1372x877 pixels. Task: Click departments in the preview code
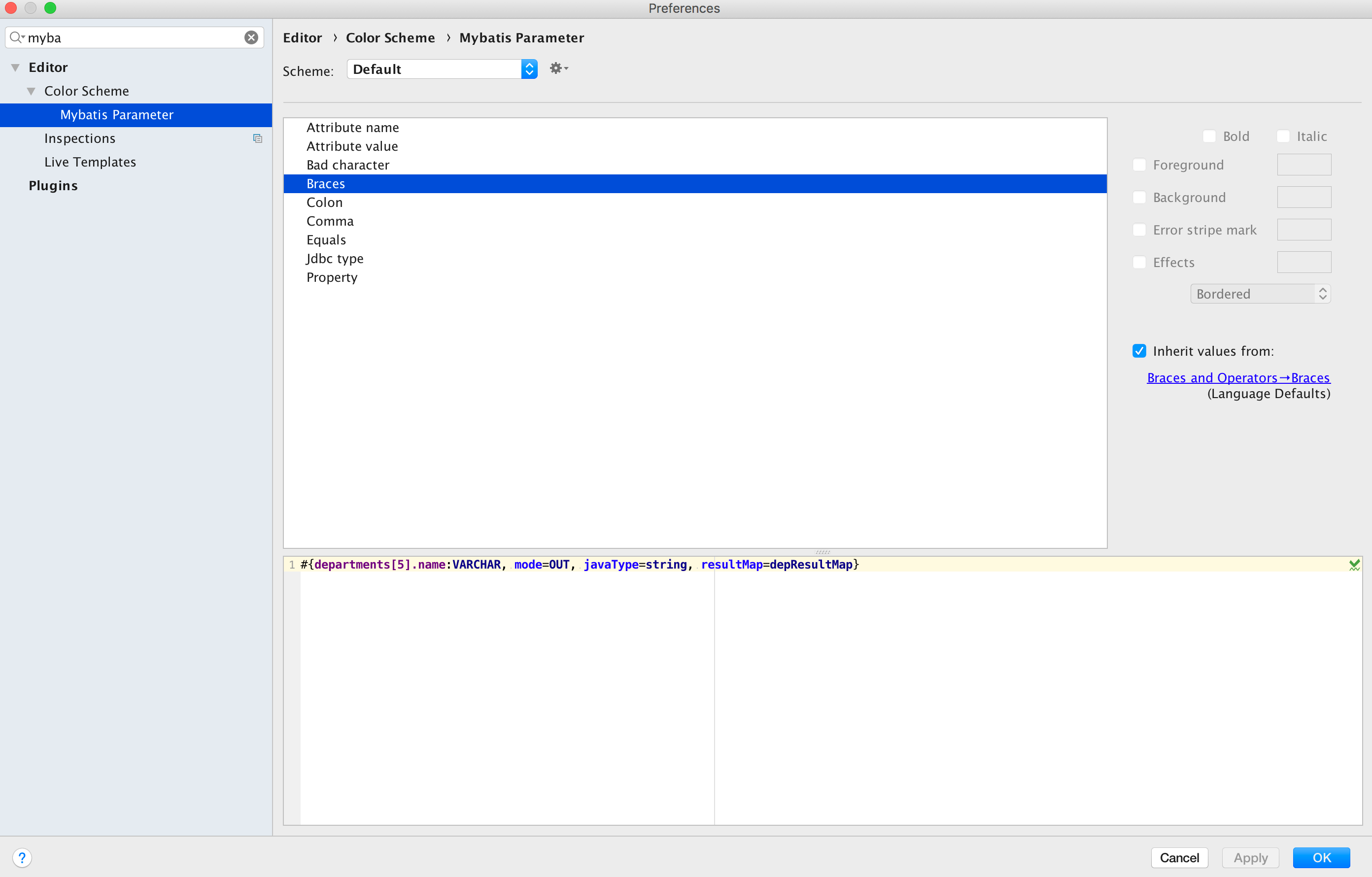pyautogui.click(x=351, y=564)
